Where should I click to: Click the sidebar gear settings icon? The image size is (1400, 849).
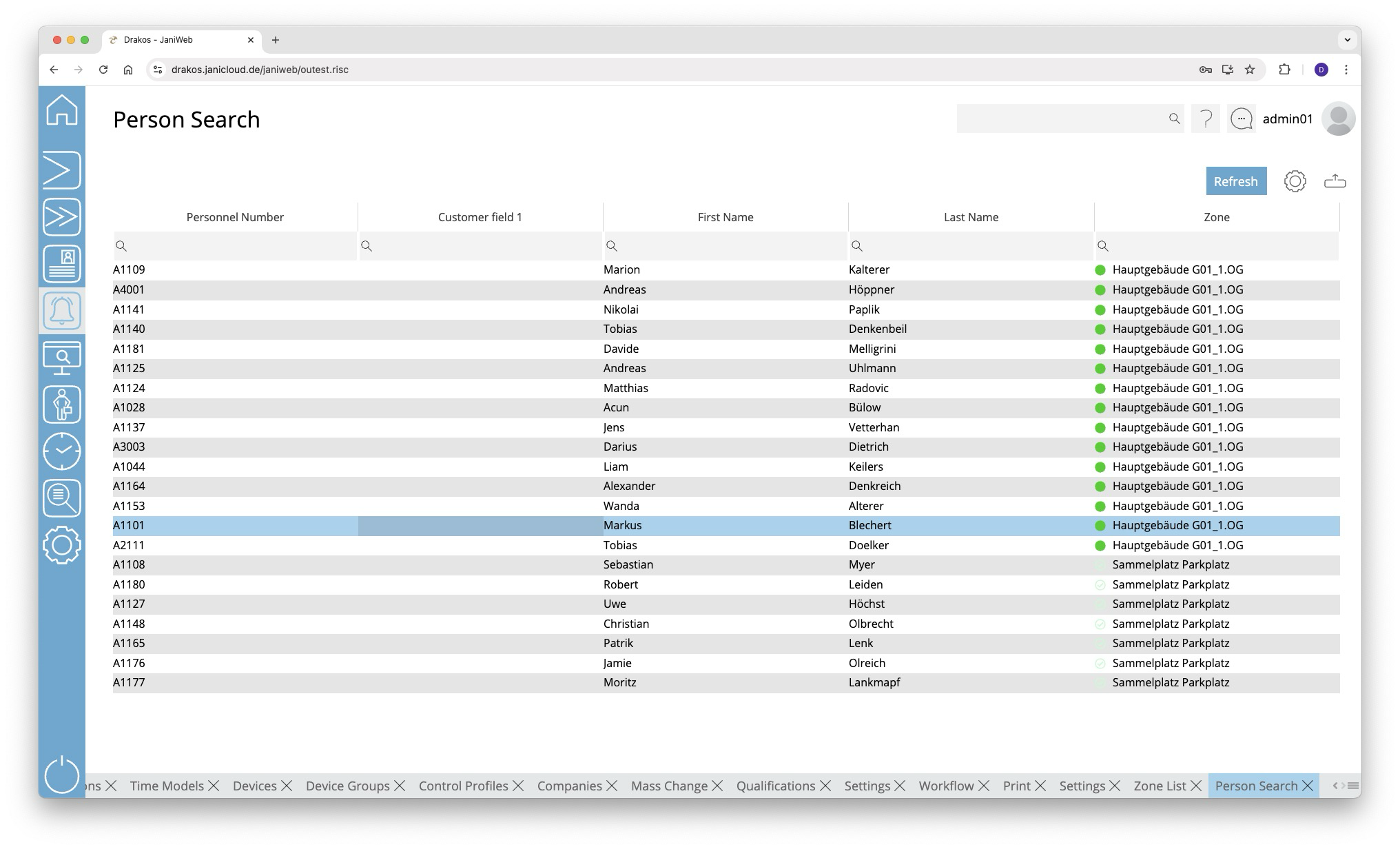click(62, 545)
